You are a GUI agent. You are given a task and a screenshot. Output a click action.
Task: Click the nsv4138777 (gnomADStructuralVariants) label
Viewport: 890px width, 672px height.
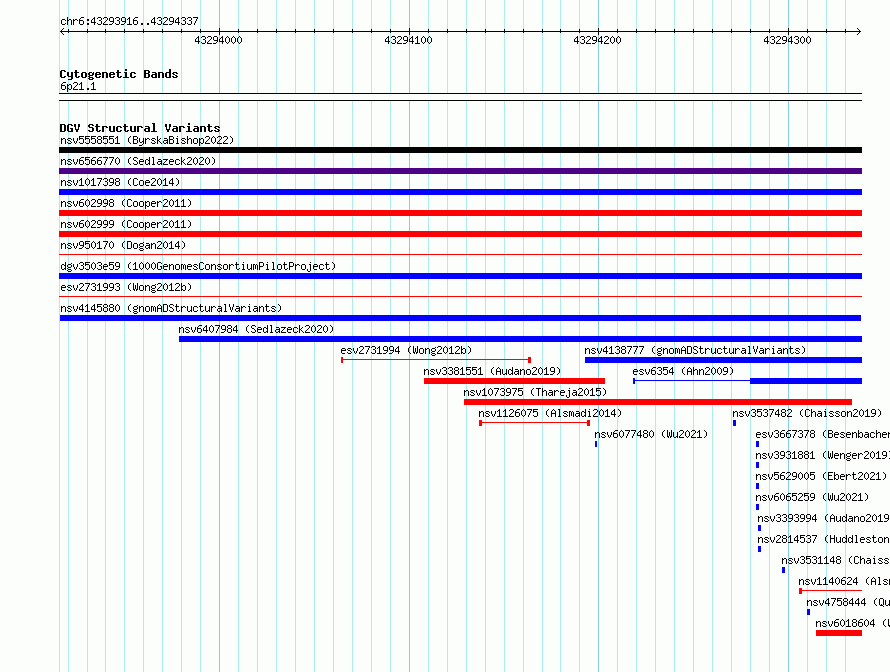[695, 350]
